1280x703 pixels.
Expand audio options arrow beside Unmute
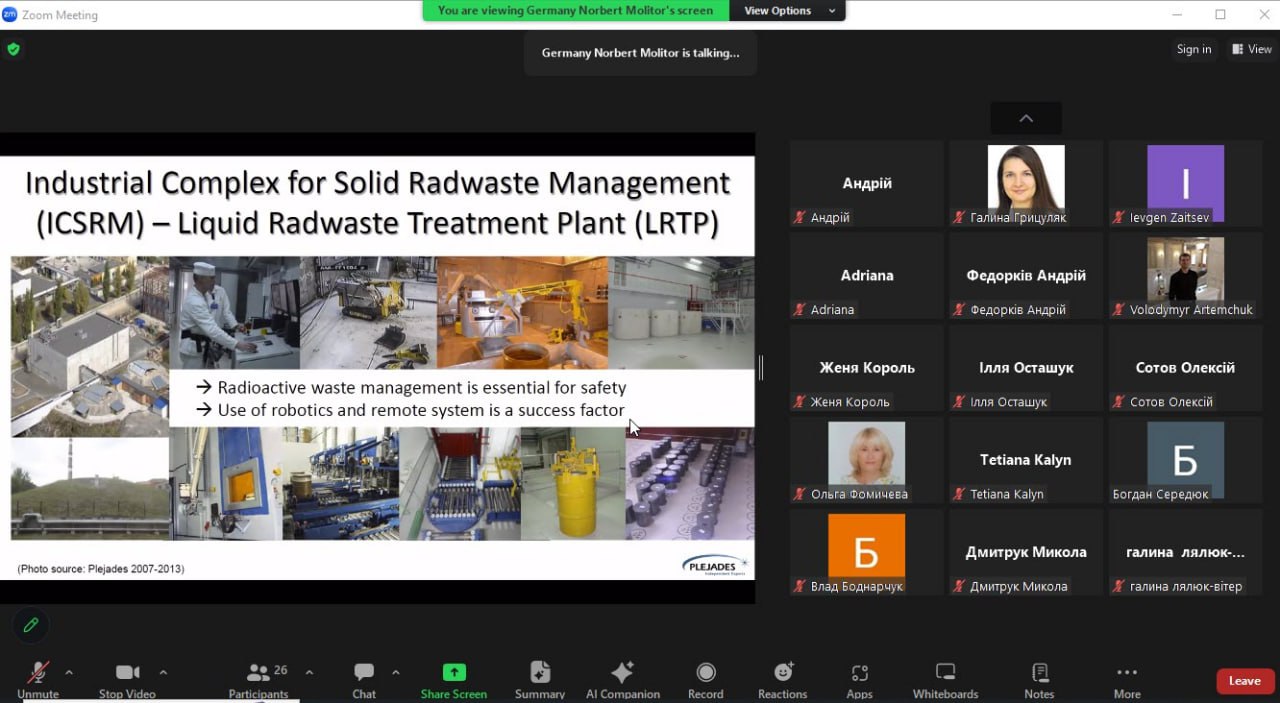click(69, 672)
